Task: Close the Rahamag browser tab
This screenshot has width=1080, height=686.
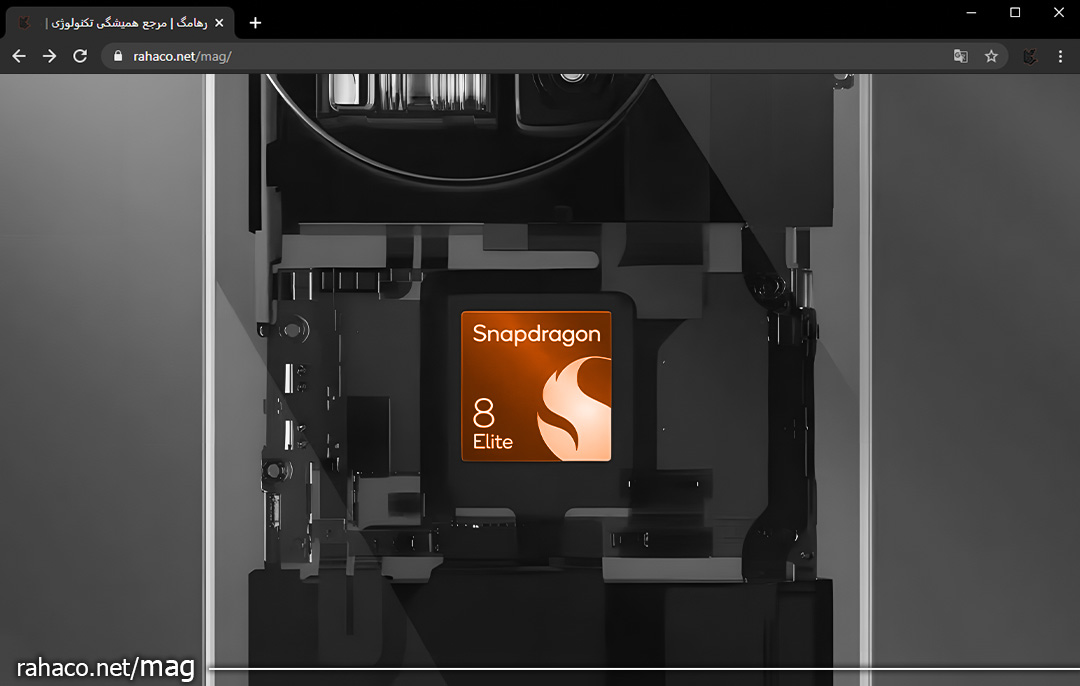Action: (219, 22)
